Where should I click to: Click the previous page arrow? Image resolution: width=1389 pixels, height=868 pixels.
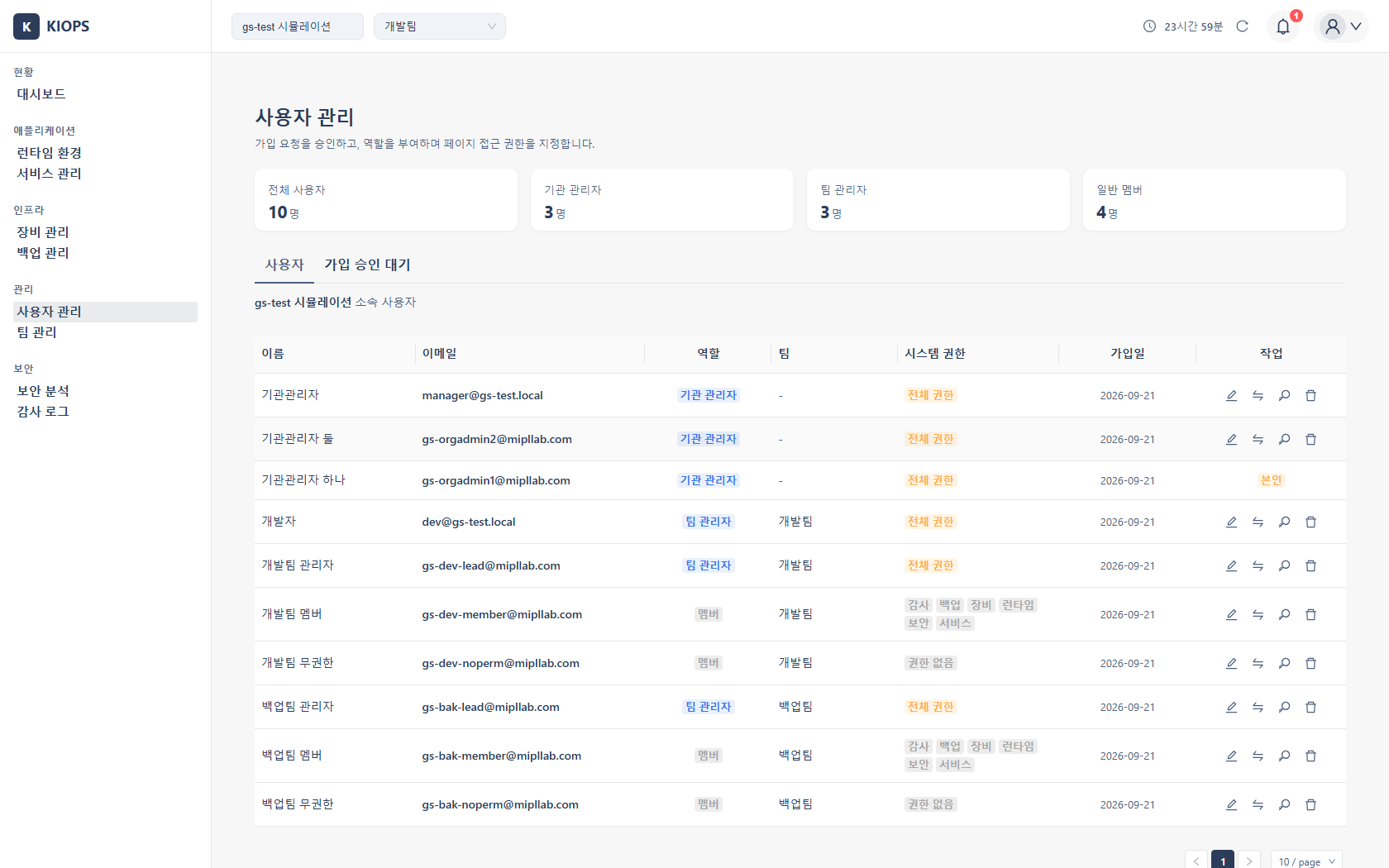coord(1196,861)
